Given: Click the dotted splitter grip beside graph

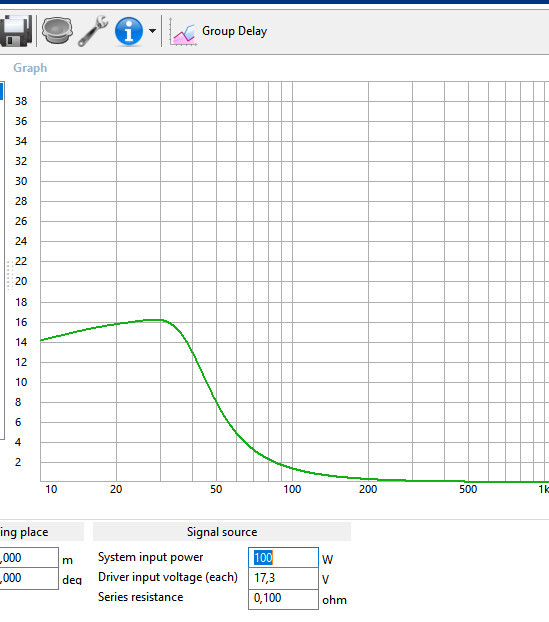Looking at the screenshot, I should coord(10,275).
